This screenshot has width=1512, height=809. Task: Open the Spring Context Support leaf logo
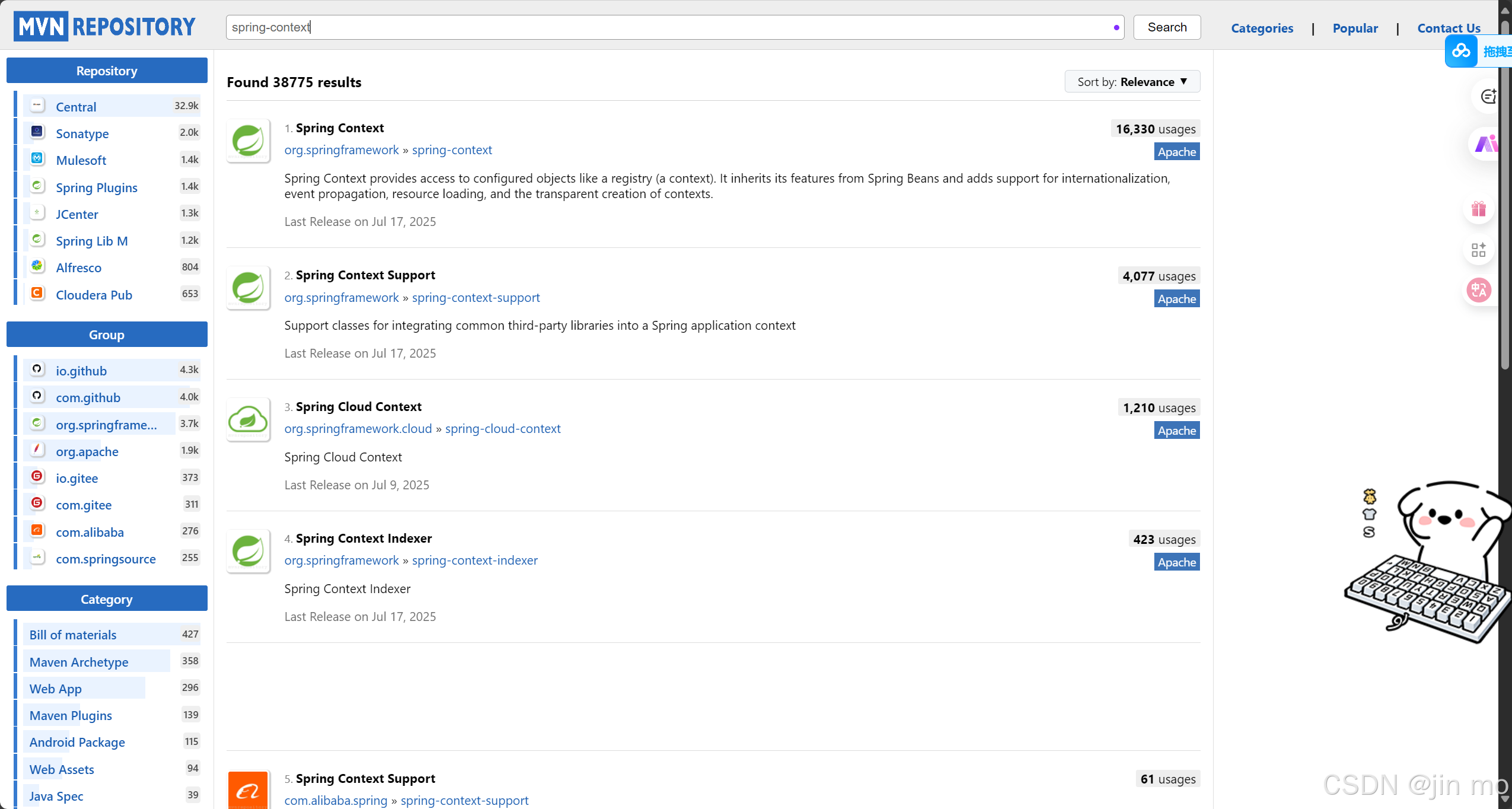248,288
